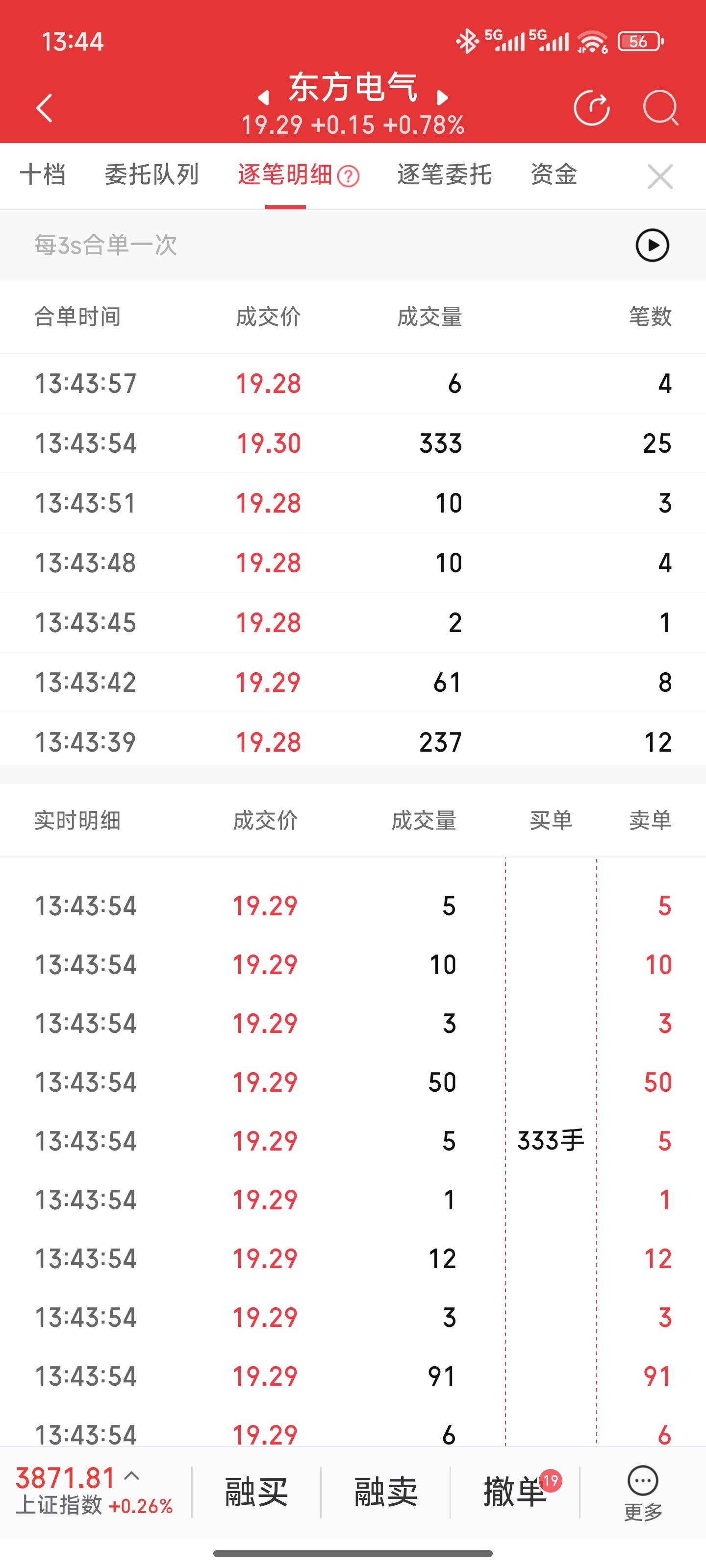Tap the 融卖 button
The width and height of the screenshot is (706, 1568).
(x=385, y=1492)
